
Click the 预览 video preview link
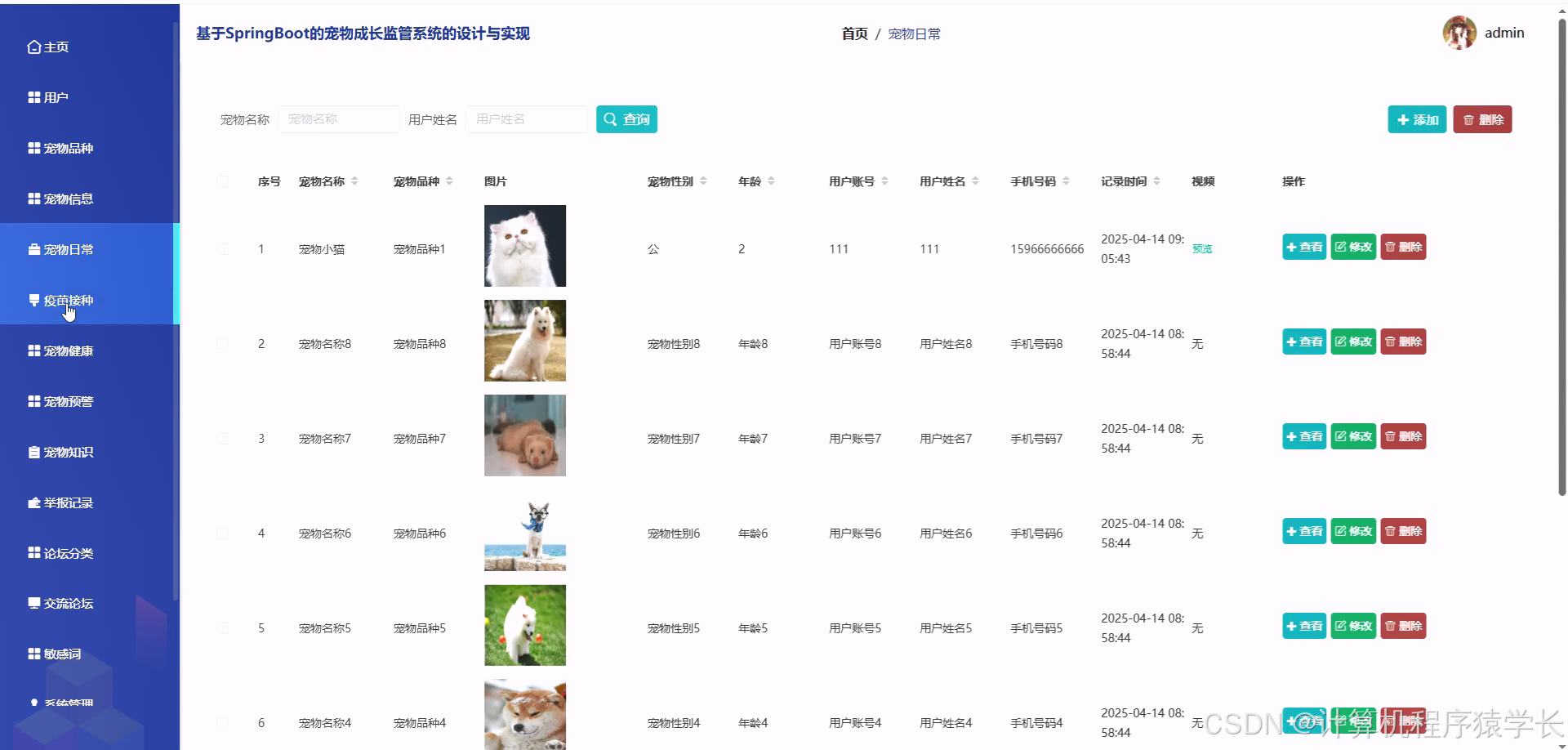click(x=1201, y=248)
